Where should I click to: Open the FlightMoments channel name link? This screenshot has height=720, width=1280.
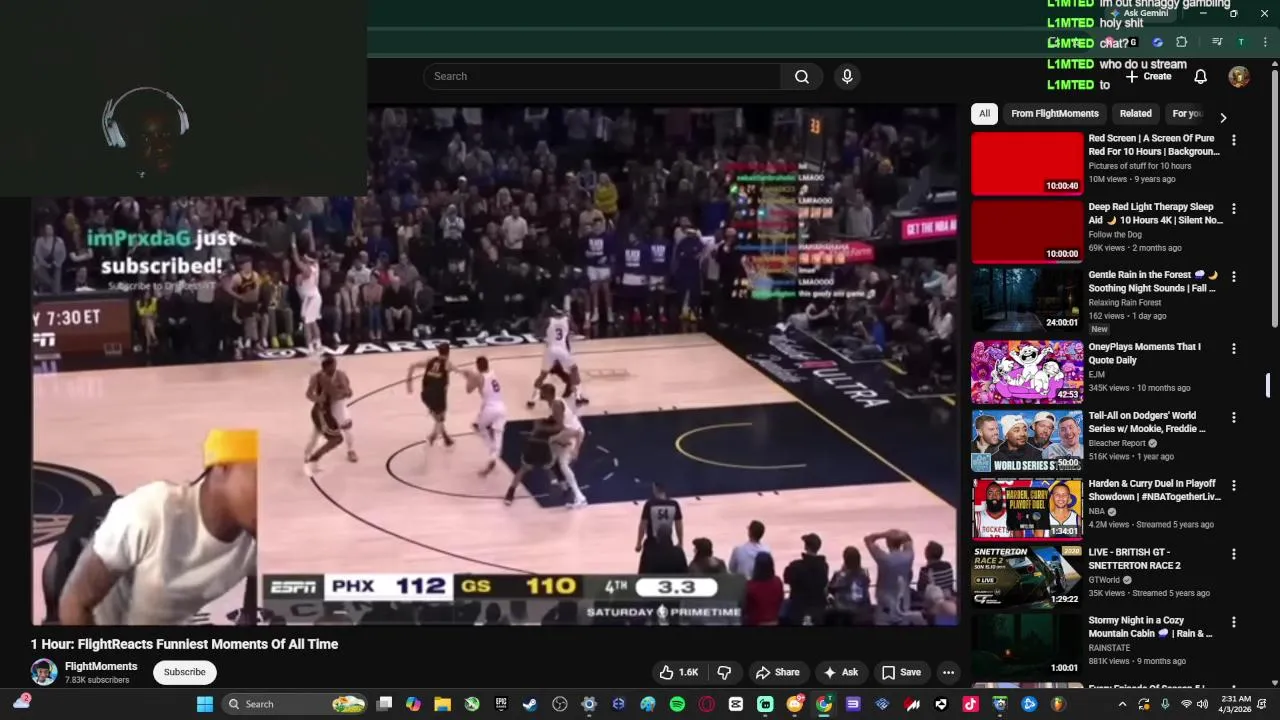pyautogui.click(x=101, y=666)
